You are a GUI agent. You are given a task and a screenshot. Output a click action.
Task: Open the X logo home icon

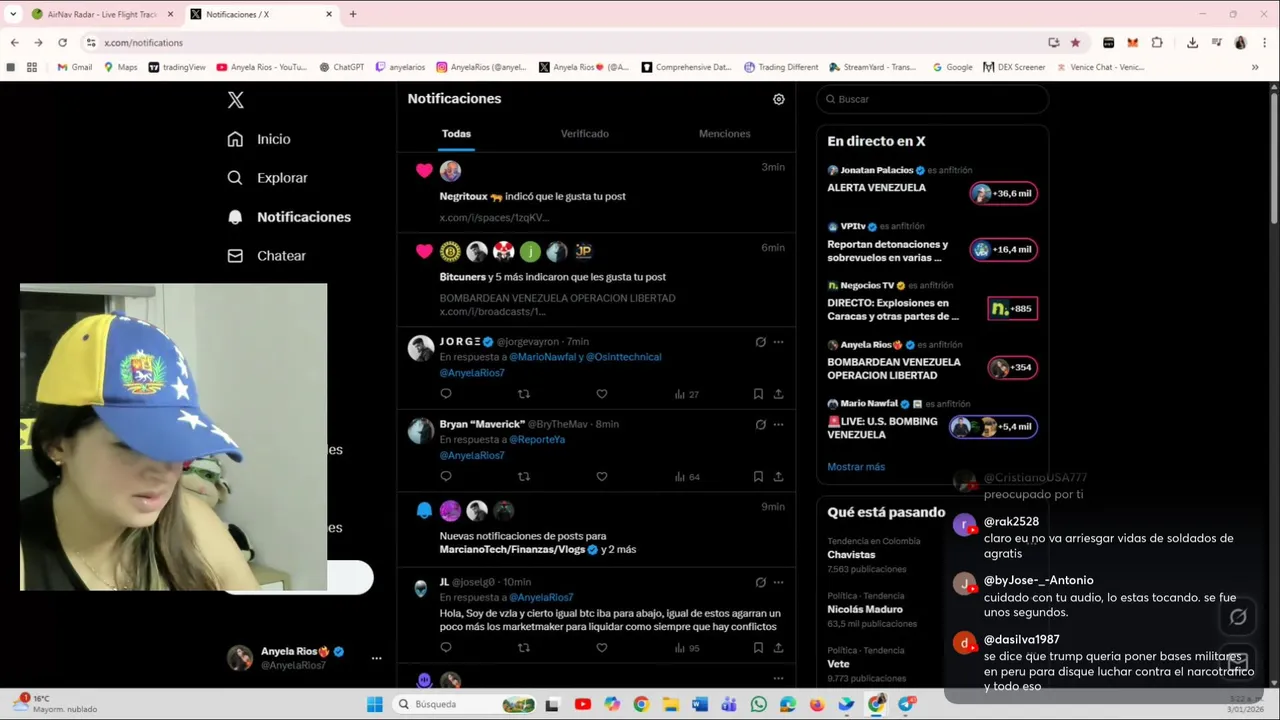[x=235, y=100]
